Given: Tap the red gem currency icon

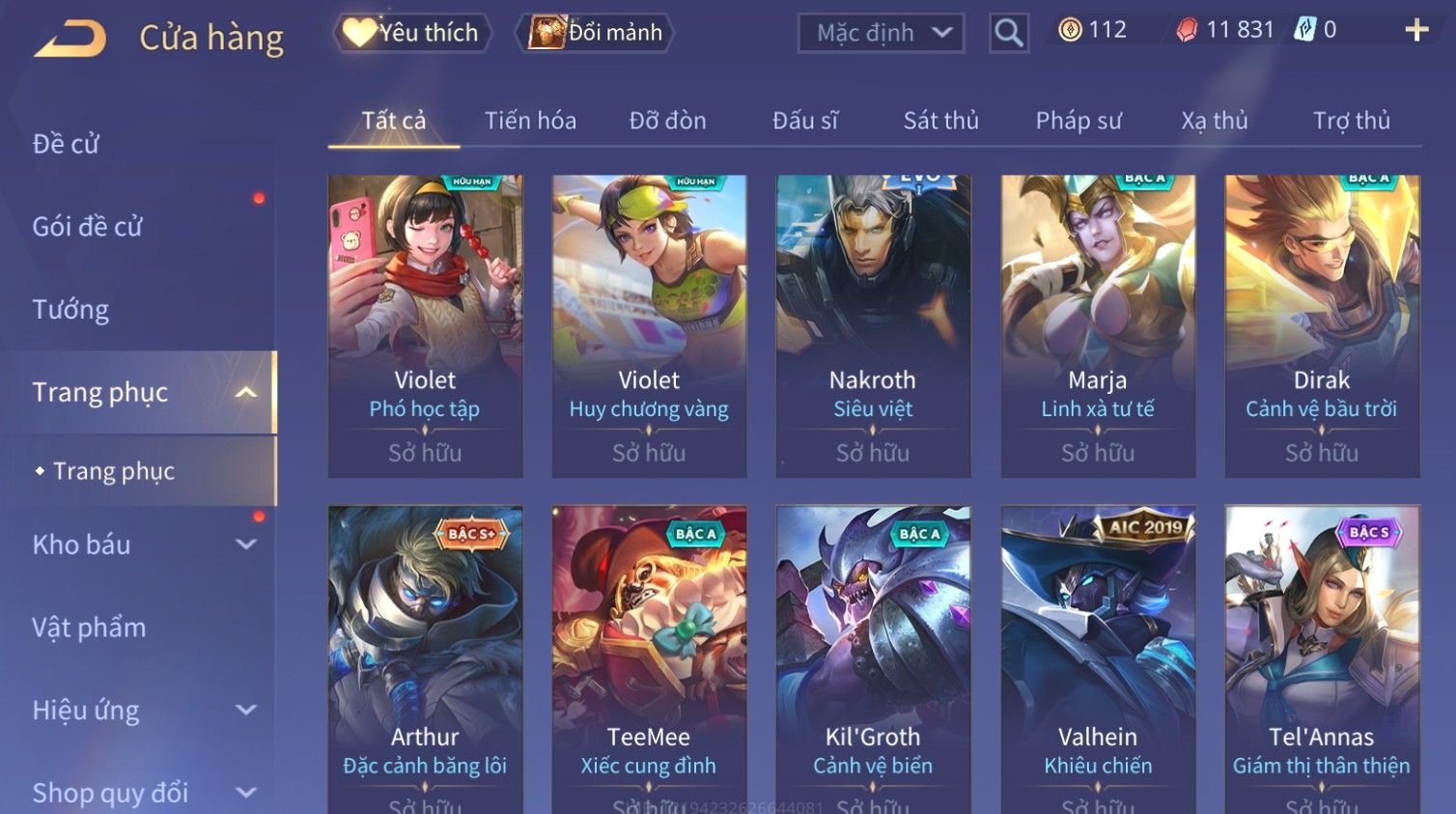Looking at the screenshot, I should [x=1187, y=30].
